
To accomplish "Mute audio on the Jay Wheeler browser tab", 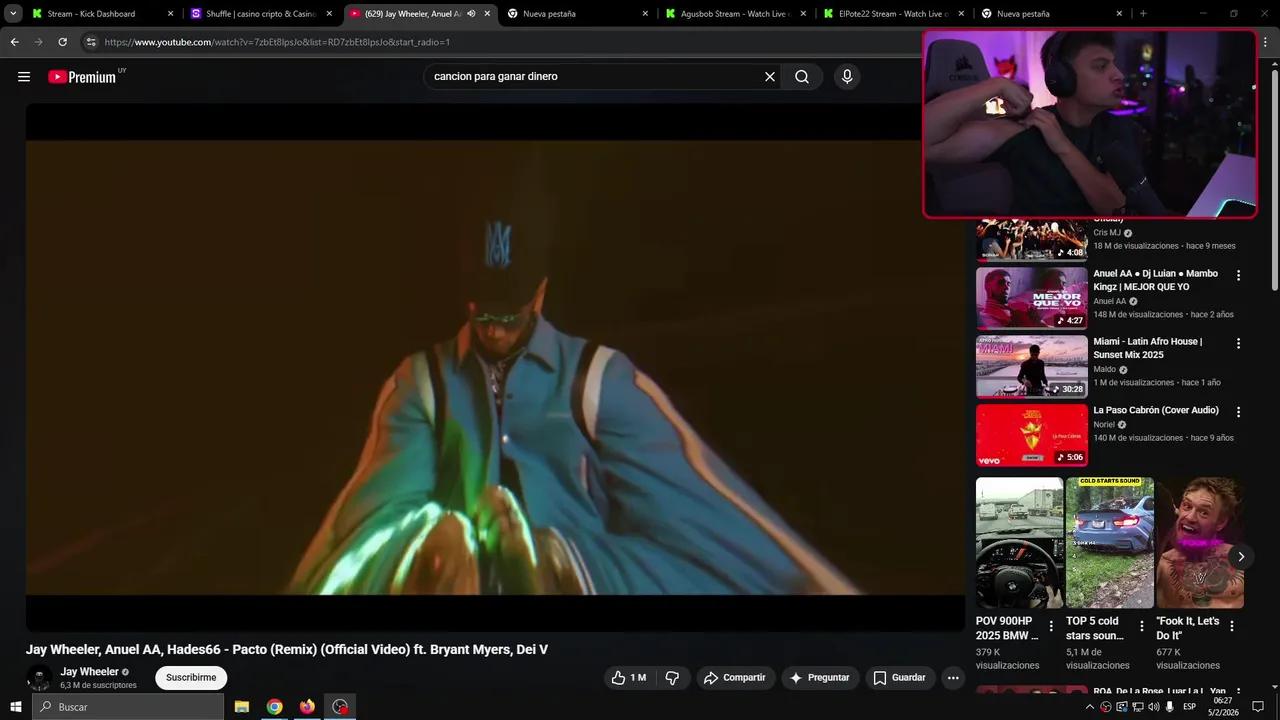I will click(x=470, y=13).
